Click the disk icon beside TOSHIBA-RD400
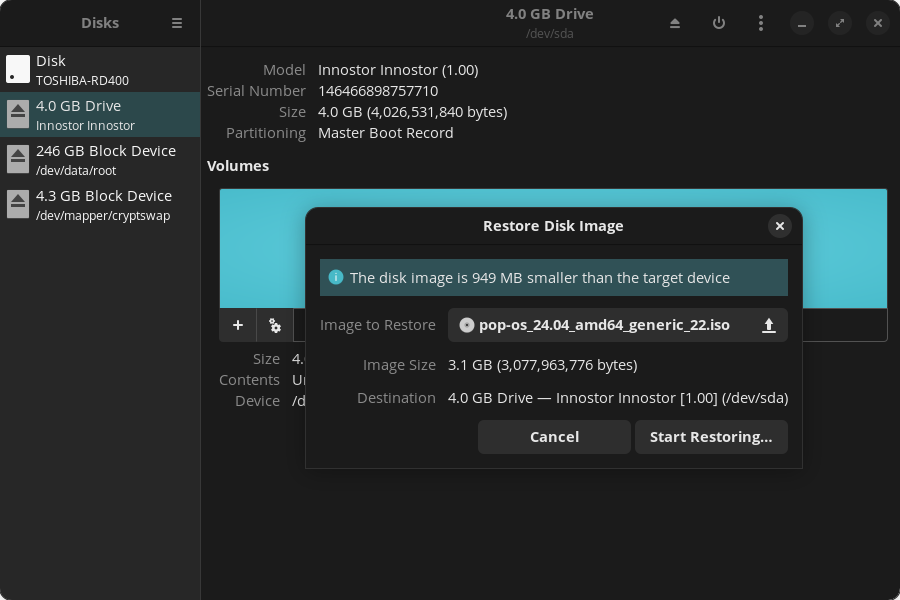 click(16, 69)
